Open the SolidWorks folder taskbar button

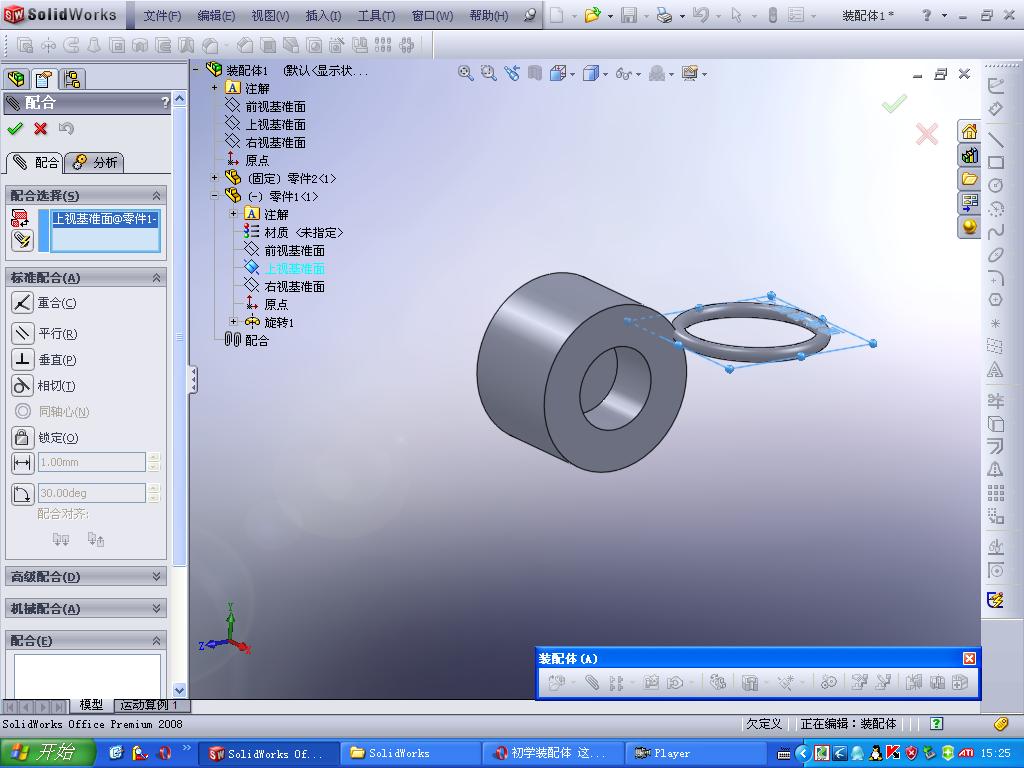[409, 753]
